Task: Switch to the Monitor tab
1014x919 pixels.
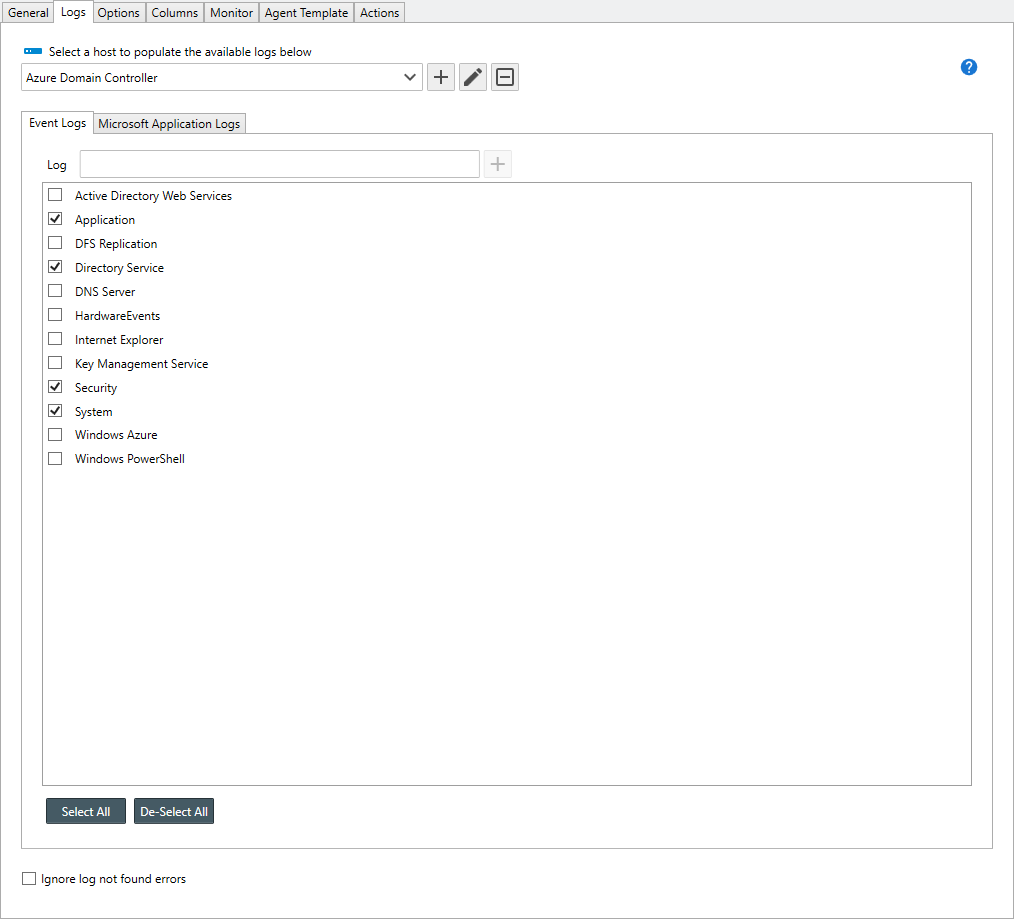Action: pos(231,13)
